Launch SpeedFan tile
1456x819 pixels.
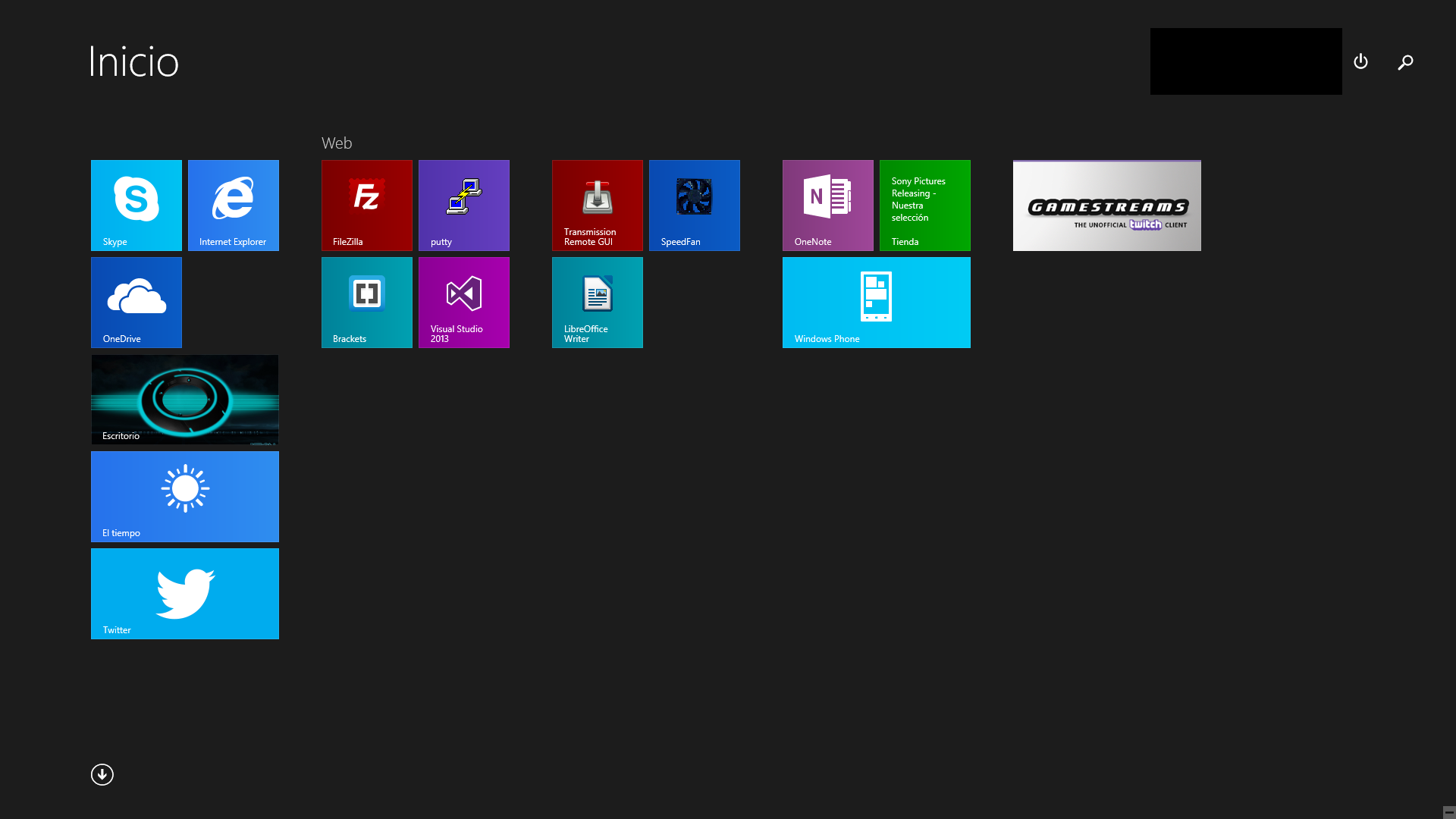tap(695, 206)
